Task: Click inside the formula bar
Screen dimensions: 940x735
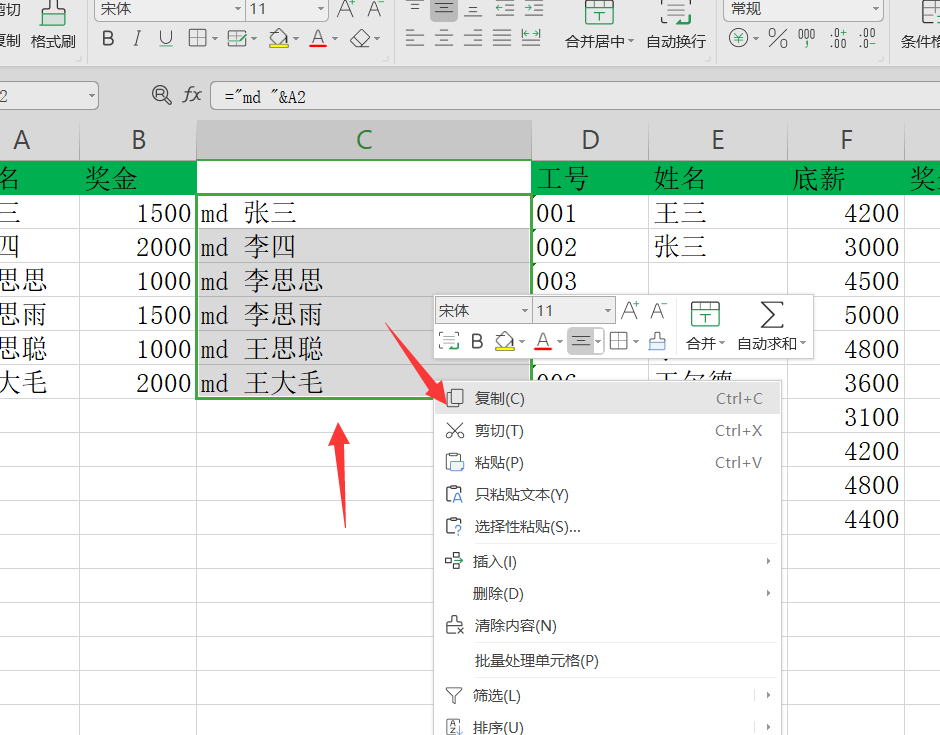Action: 400,95
